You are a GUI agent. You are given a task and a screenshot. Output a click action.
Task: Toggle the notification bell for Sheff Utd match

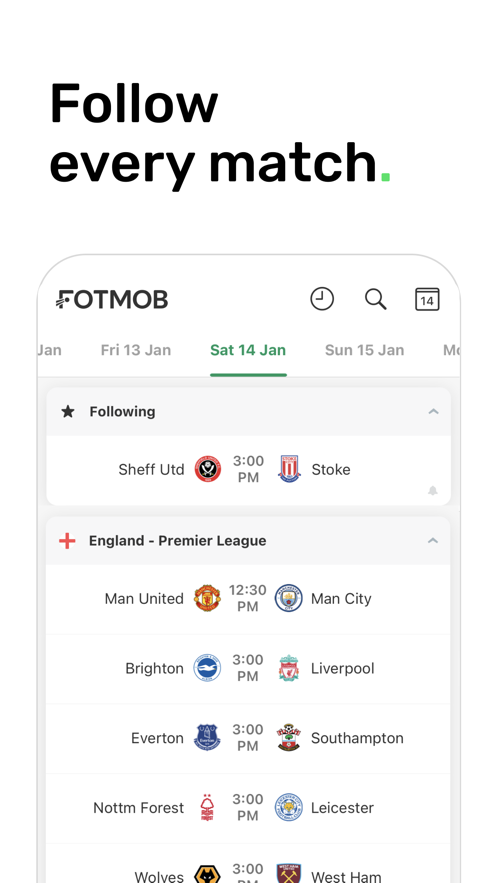(x=433, y=490)
